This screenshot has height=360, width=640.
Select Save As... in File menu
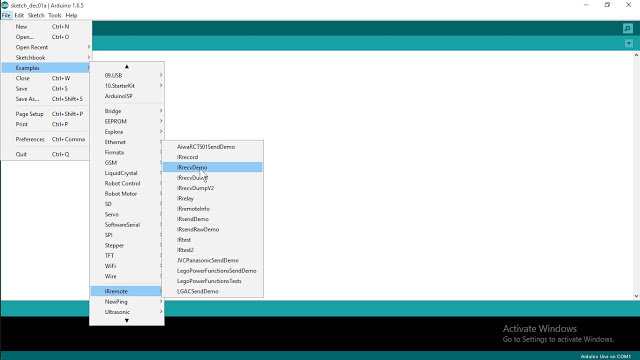46,99
